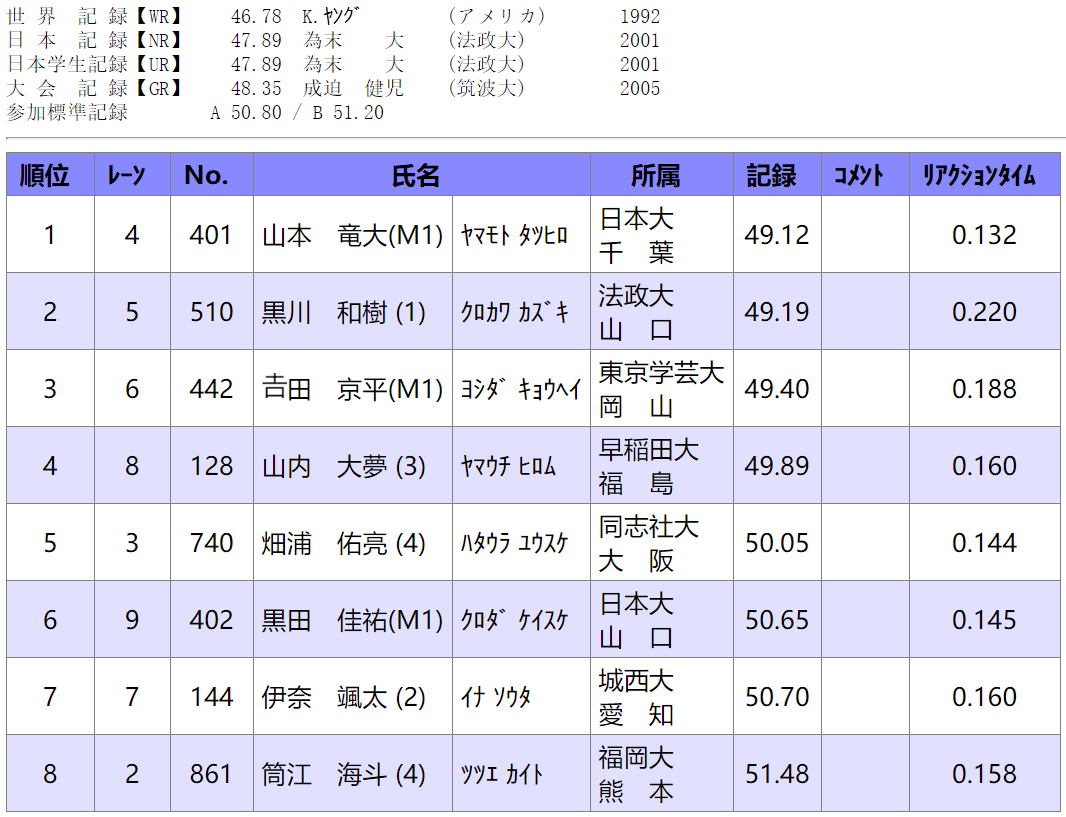1066x817 pixels.
Task: Click bib number 128
Action: click(x=211, y=466)
